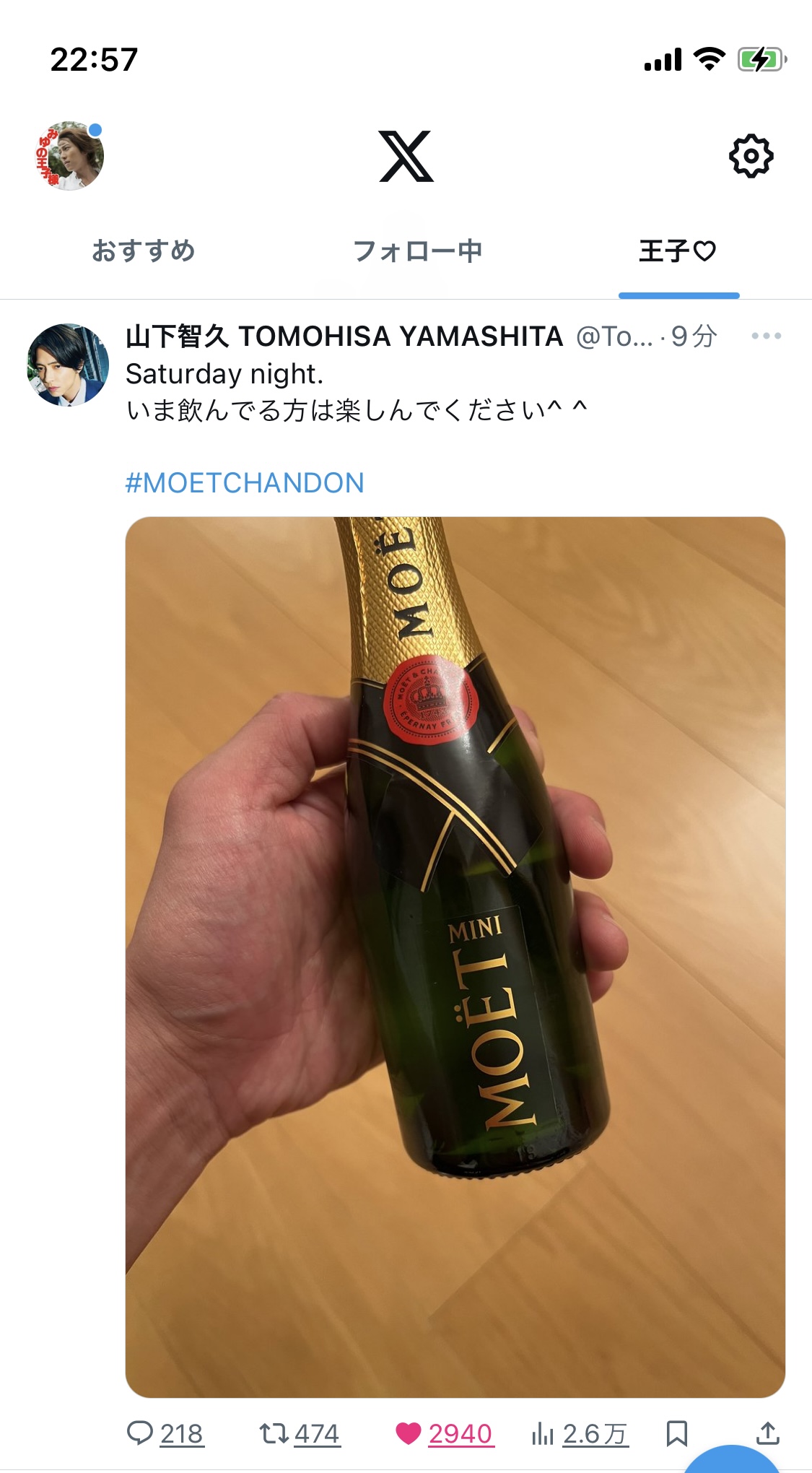Open the 2940 likes count

[460, 1433]
